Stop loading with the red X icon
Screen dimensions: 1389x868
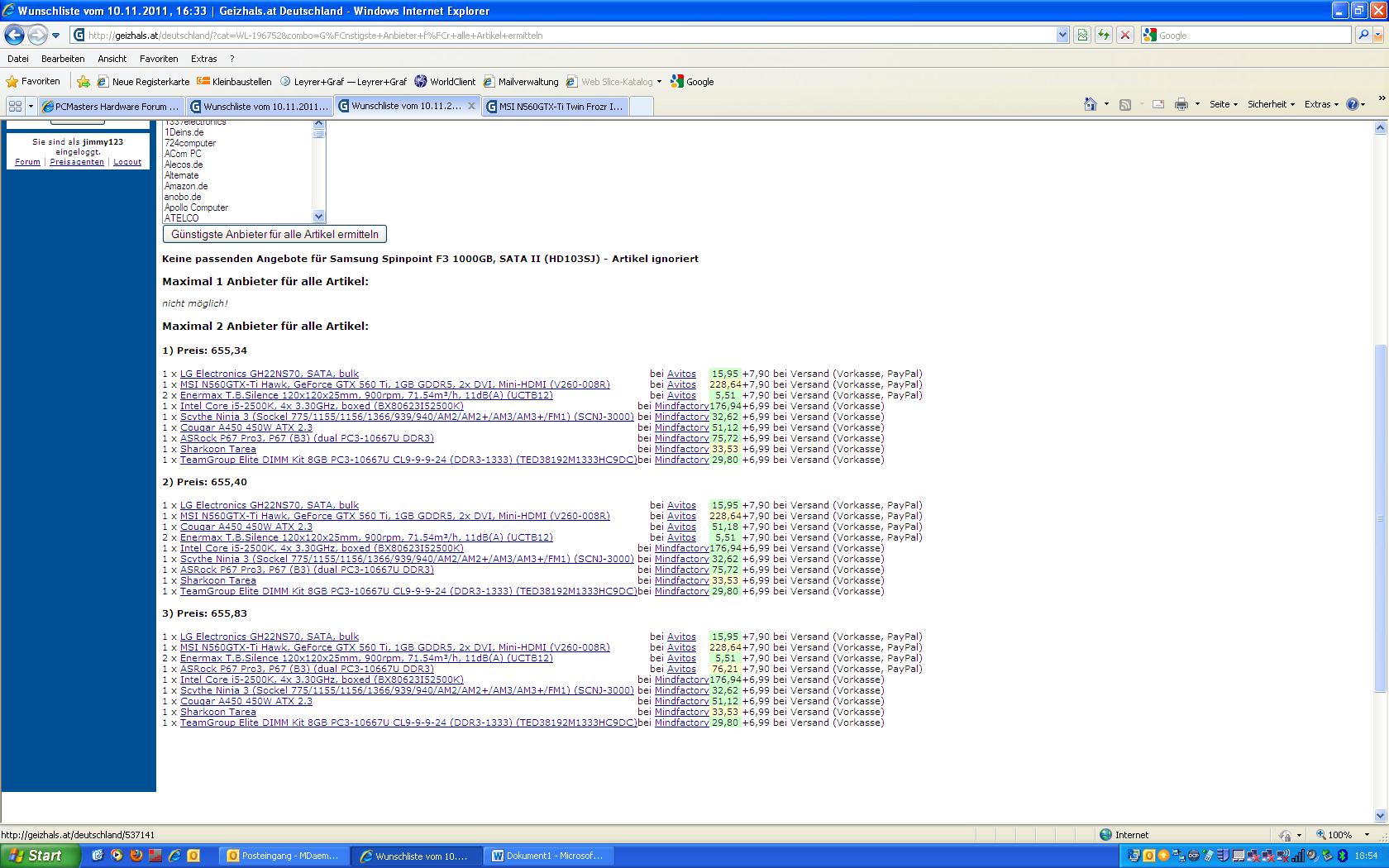1124,35
